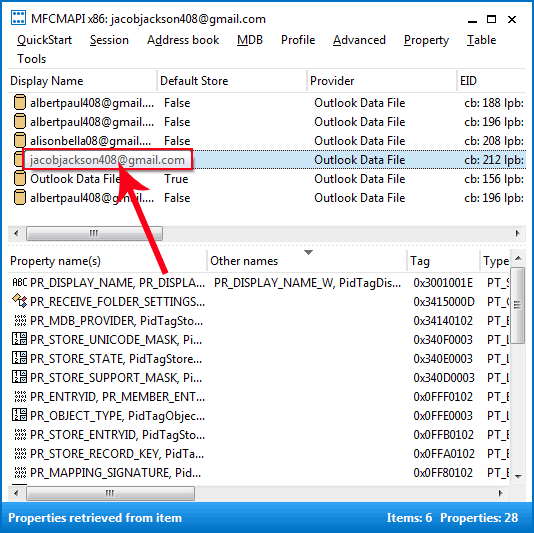Select the jacobjackson408@gmail.com store name

click(x=107, y=159)
